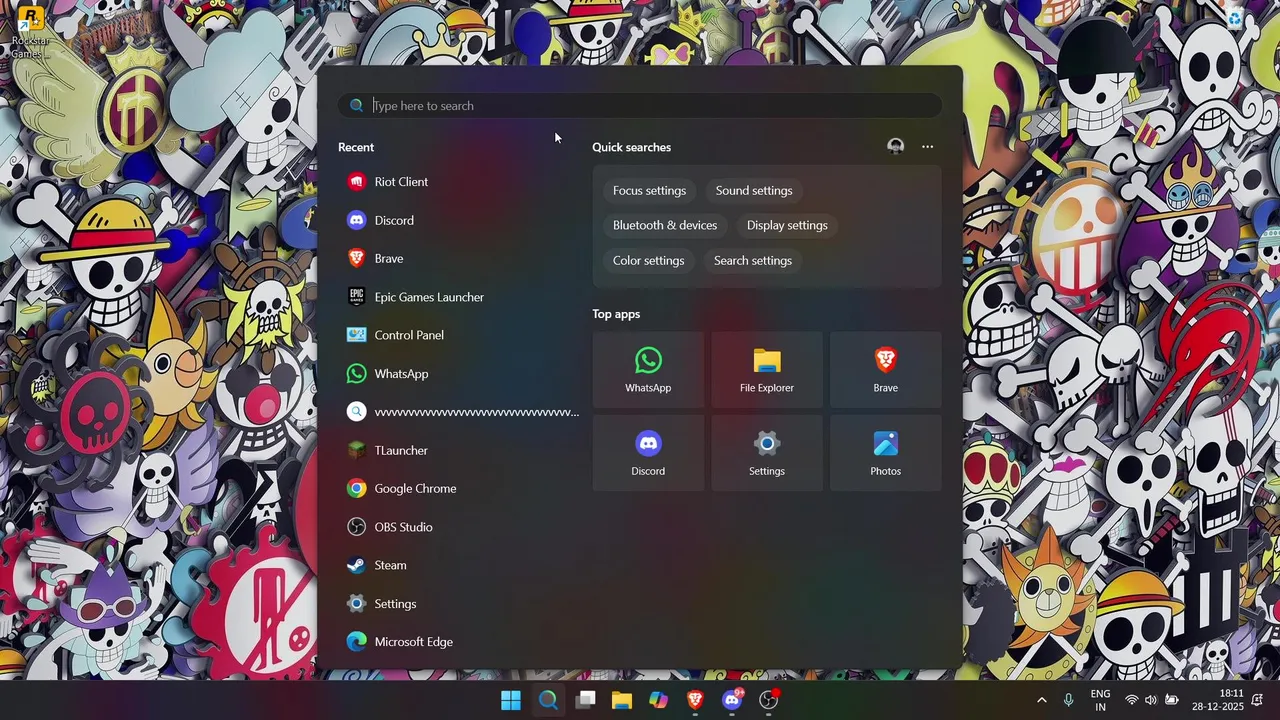Screen dimensions: 1280x720
Task: Open the Settings tile in Top apps
Action: (x=767, y=453)
